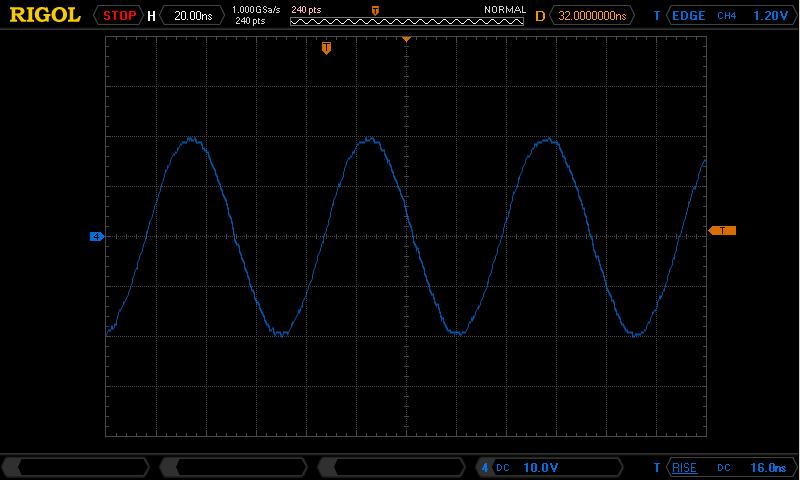This screenshot has width=800, height=480.
Task: Click the orange trigger level arrow right of the grid
Action: 722,231
